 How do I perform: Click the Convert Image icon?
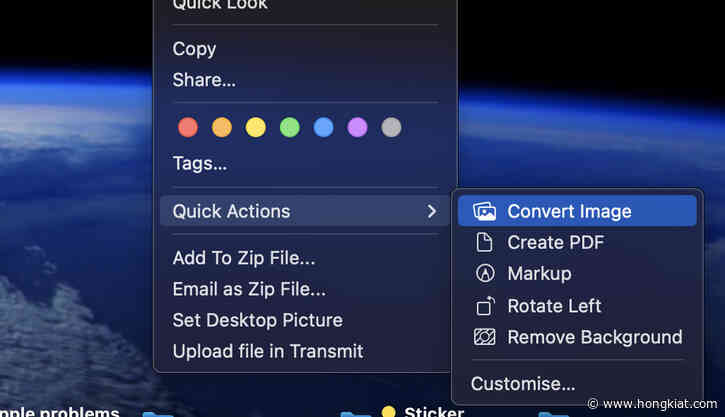point(484,211)
